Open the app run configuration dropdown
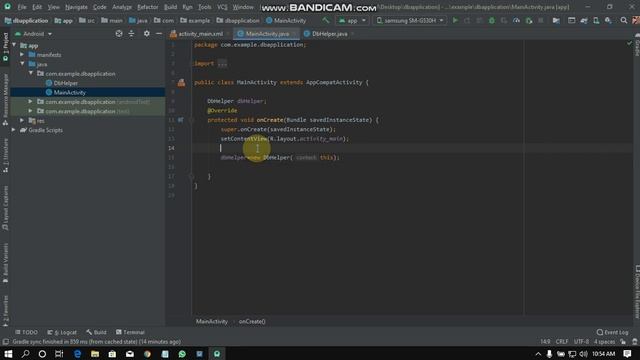This screenshot has height=360, width=640. [x=352, y=20]
